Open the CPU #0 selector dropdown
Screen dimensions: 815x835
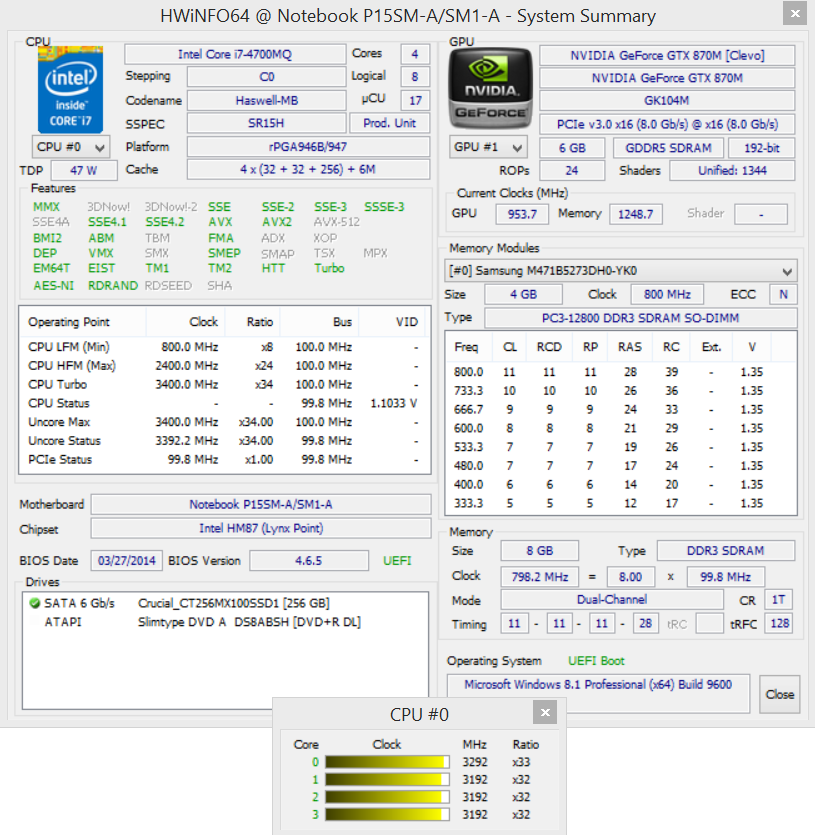point(71,147)
